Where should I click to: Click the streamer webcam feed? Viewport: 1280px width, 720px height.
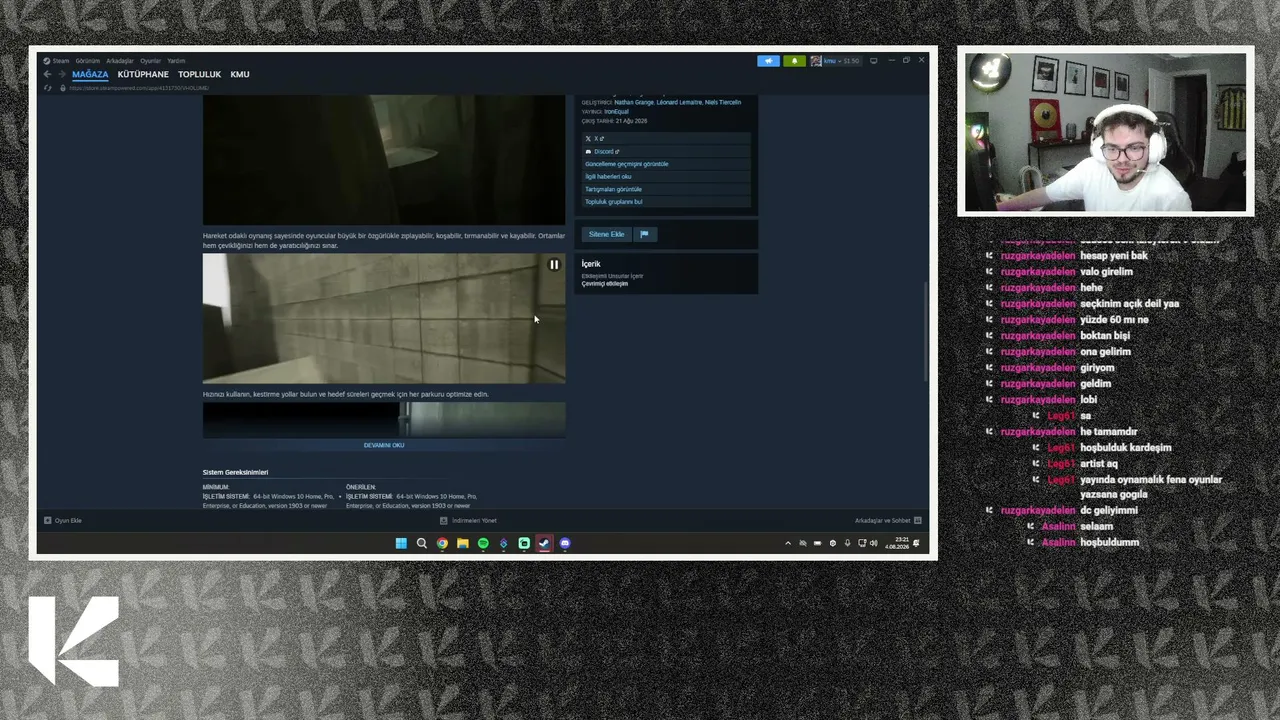tap(1105, 131)
